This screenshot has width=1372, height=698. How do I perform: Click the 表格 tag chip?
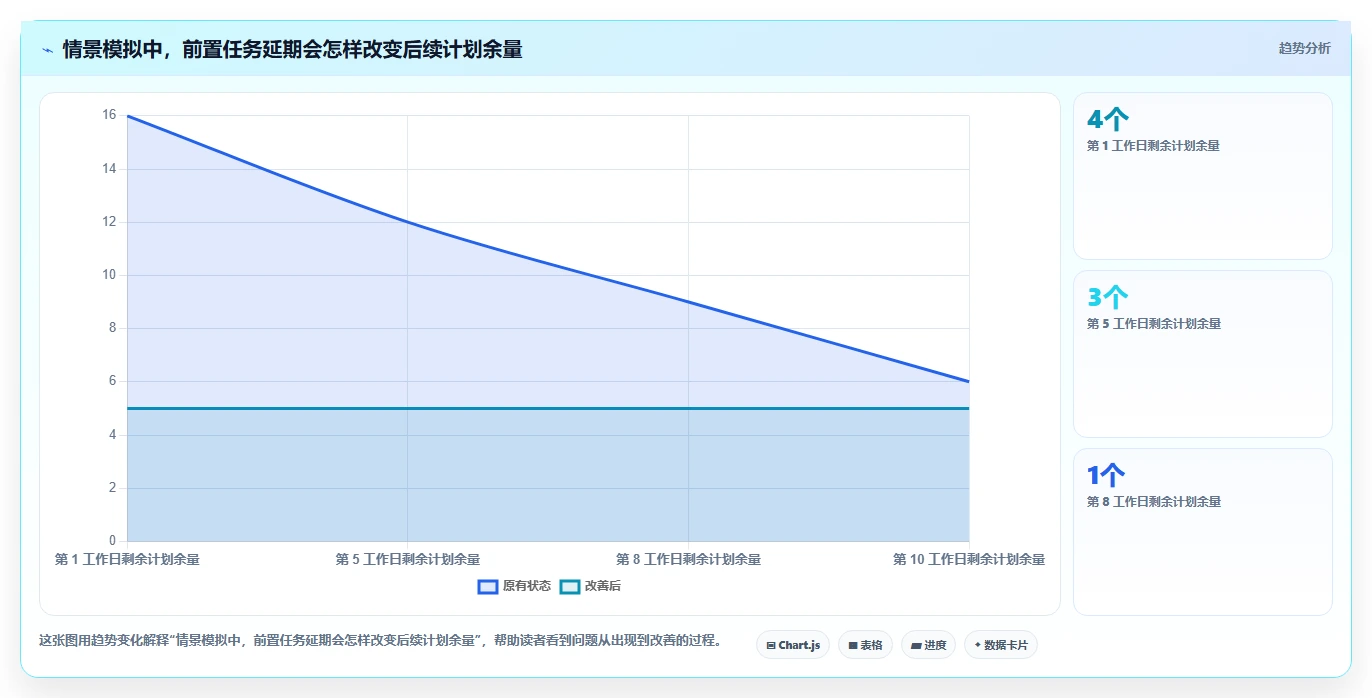pyautogui.click(x=865, y=645)
